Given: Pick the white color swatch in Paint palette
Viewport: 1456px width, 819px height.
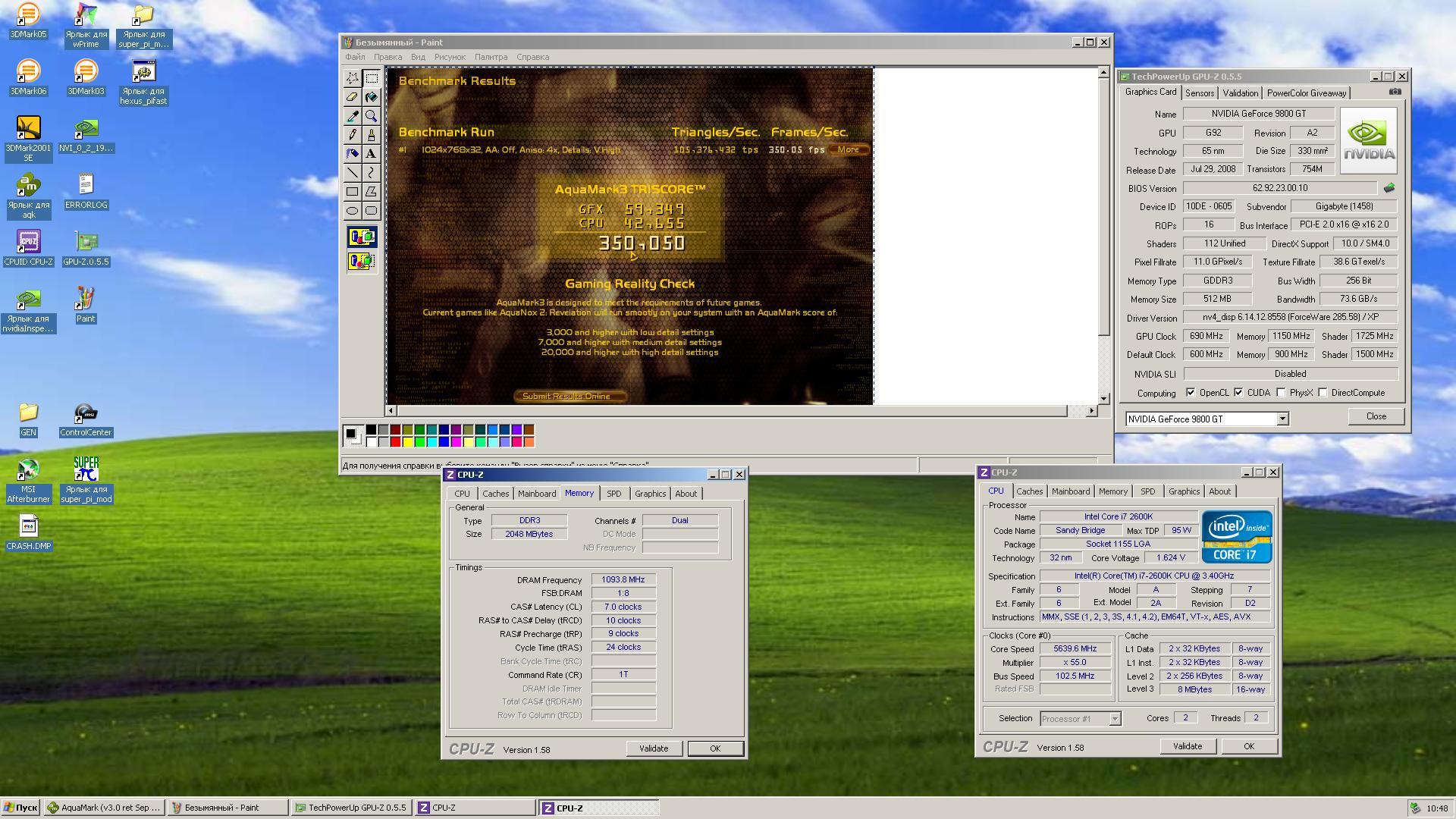Looking at the screenshot, I should [x=371, y=441].
